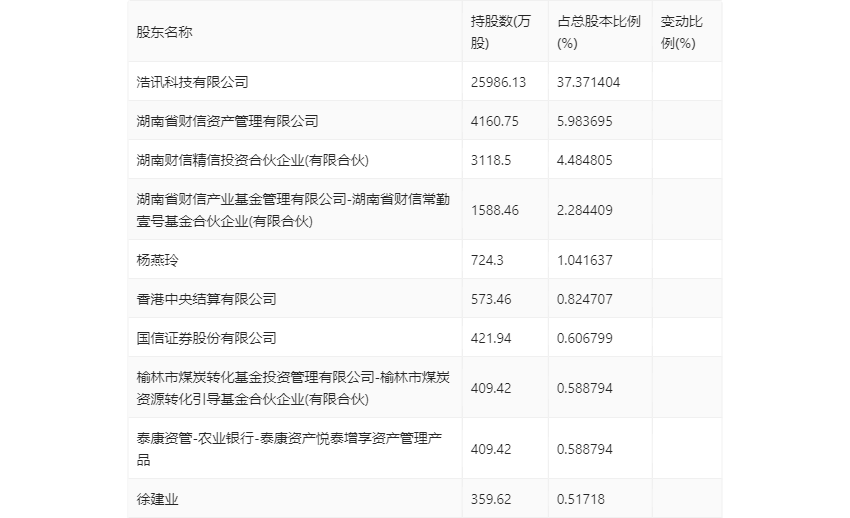Select 湖南省财信产业基金管理有限公司 shareholder name
Screen dimensions: 850x518
[293, 210]
